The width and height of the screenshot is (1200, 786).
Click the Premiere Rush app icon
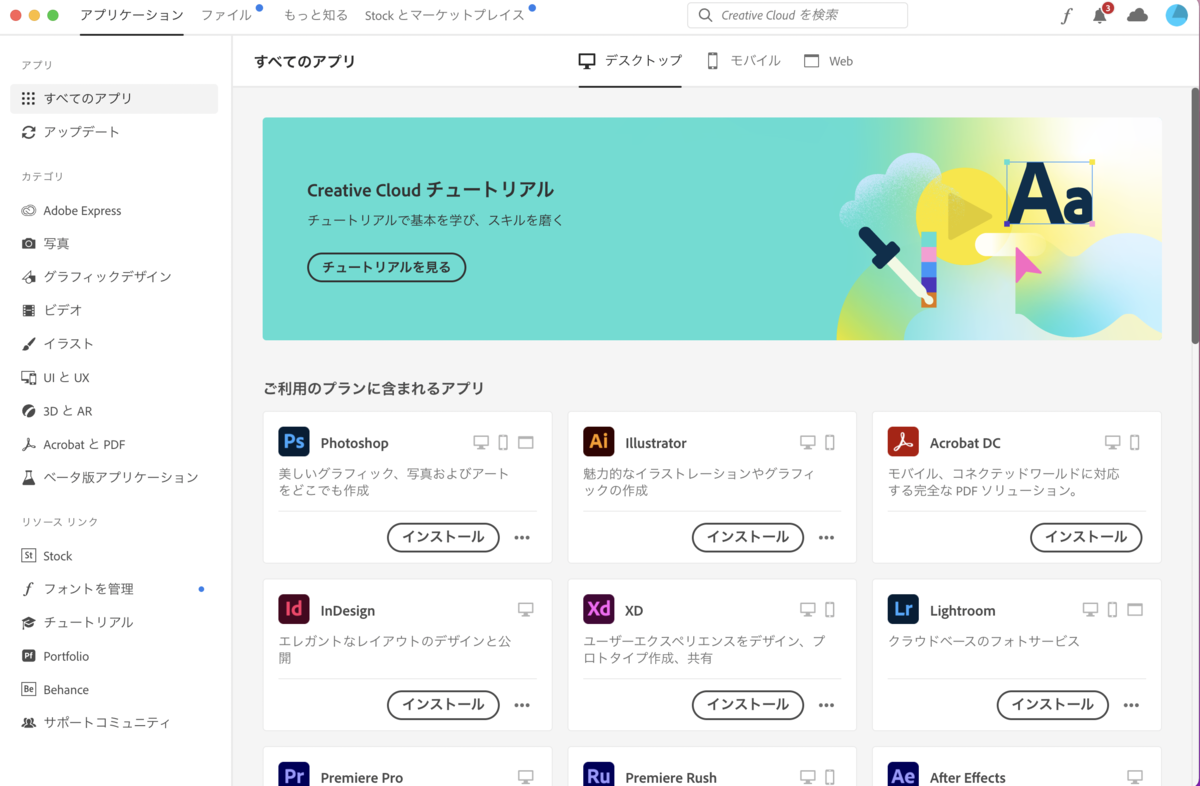(599, 775)
